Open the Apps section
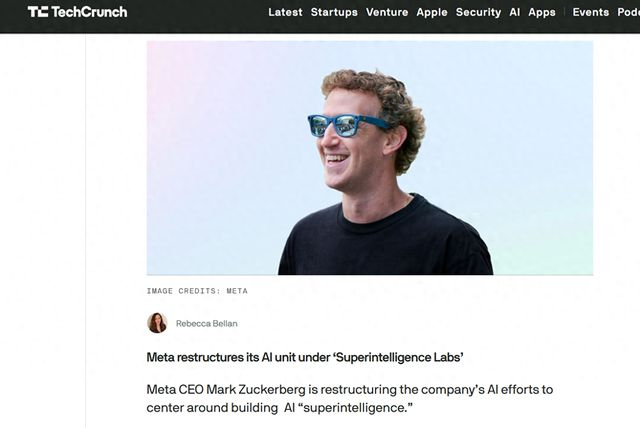Viewport: 640px width, 428px height. pyautogui.click(x=542, y=12)
